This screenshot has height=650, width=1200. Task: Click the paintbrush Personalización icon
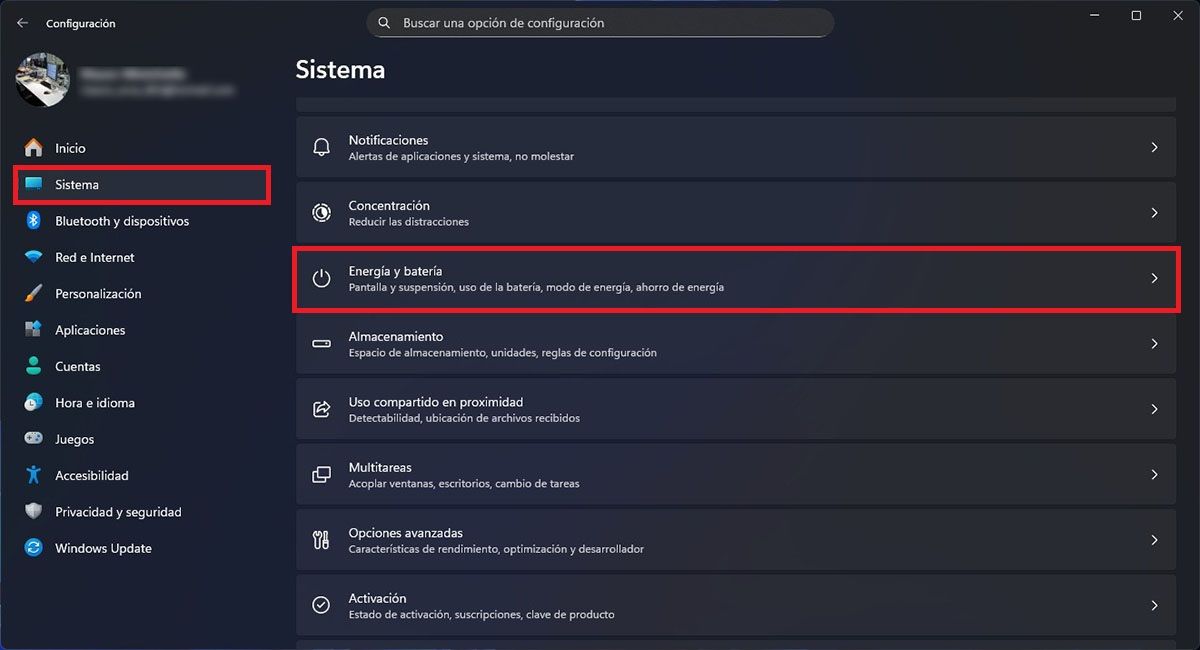pos(34,294)
